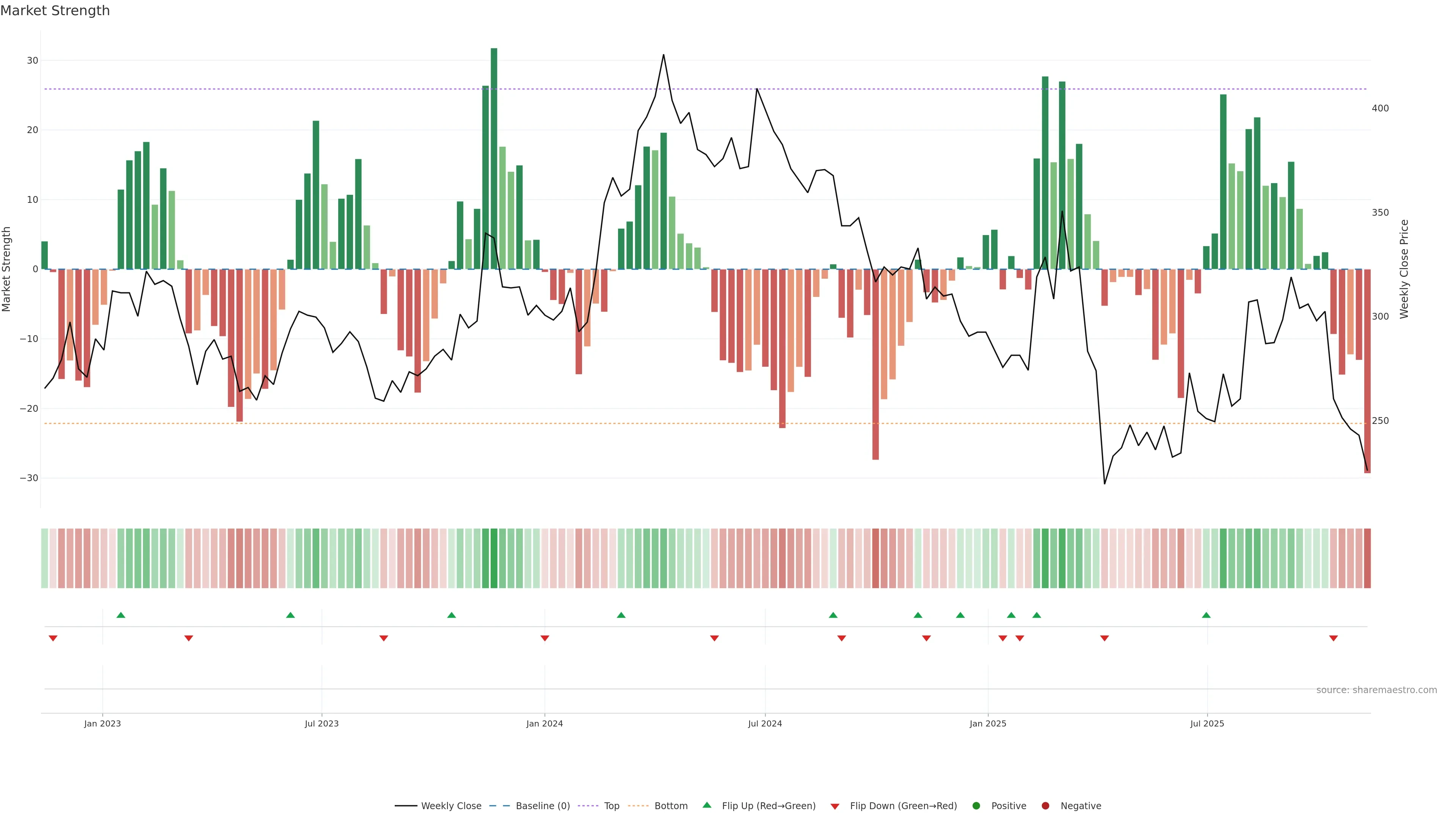The image size is (1456, 819).
Task: Click the Weekly Close Price axis title
Action: (x=1404, y=269)
